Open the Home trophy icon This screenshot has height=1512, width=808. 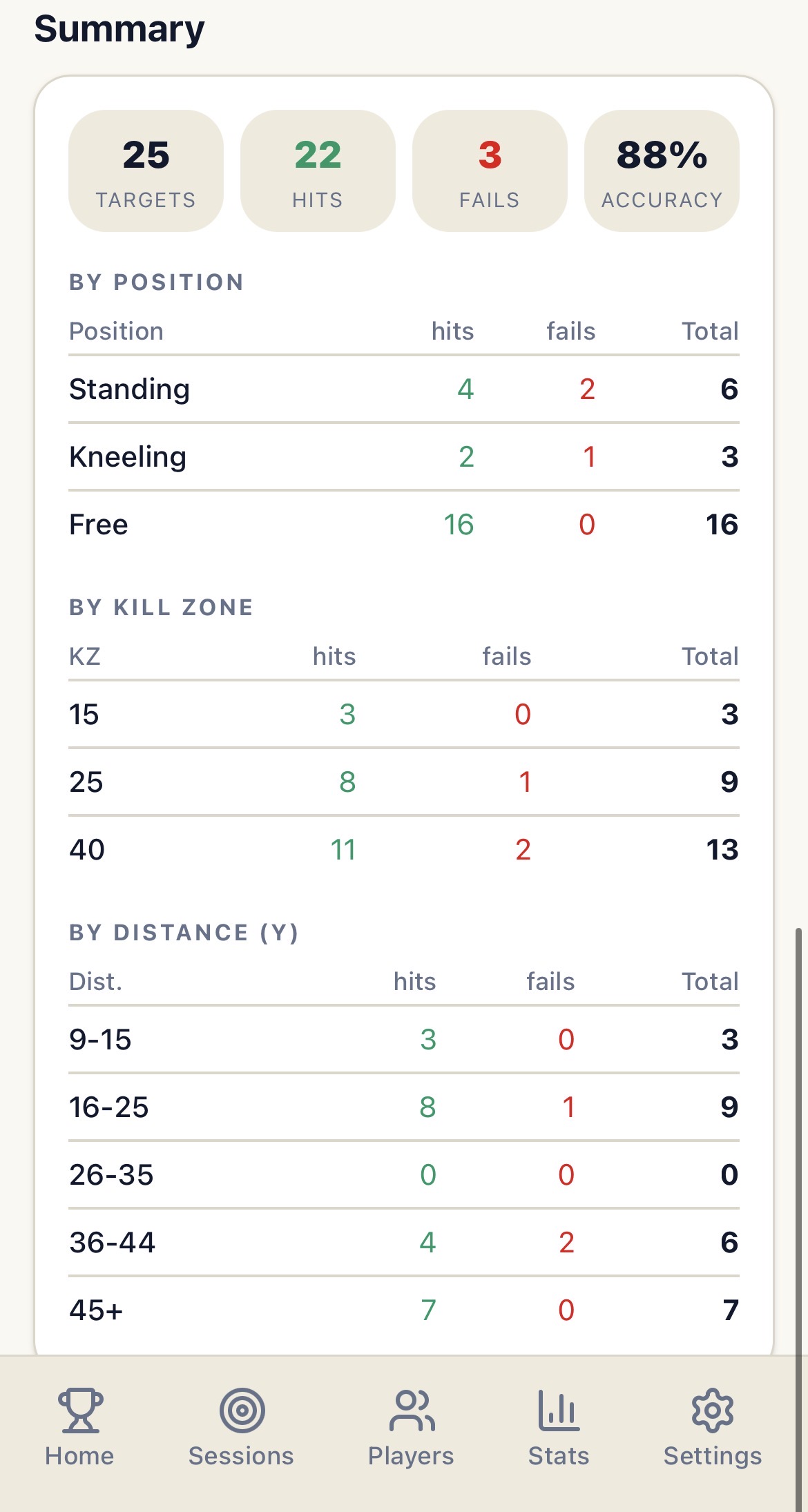point(80,1410)
